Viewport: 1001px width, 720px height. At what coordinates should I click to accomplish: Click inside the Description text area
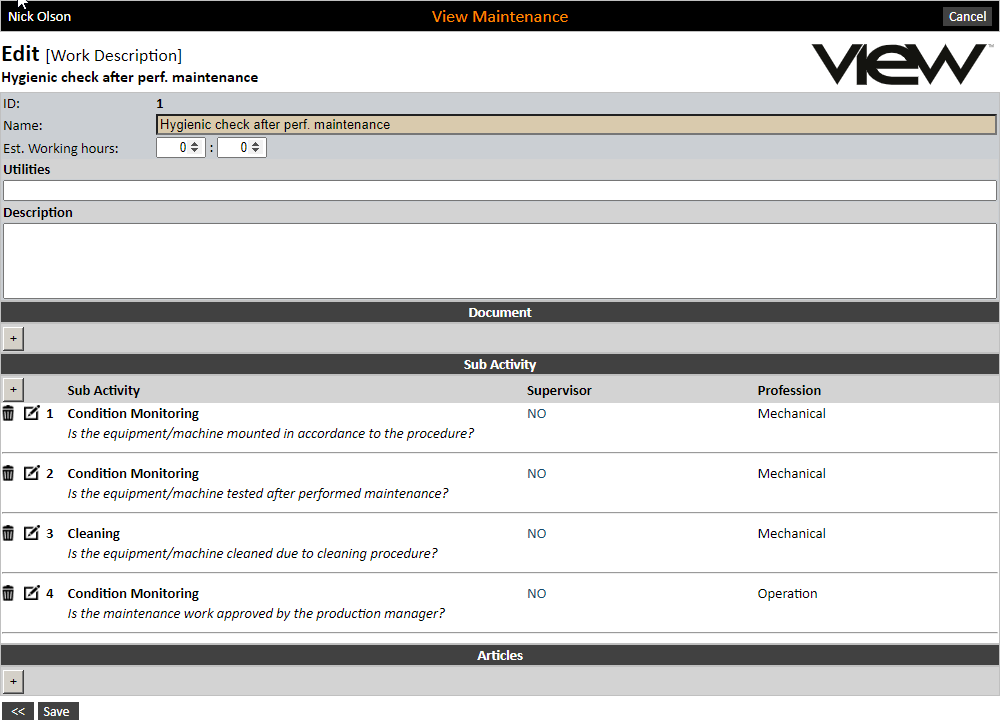(500, 260)
